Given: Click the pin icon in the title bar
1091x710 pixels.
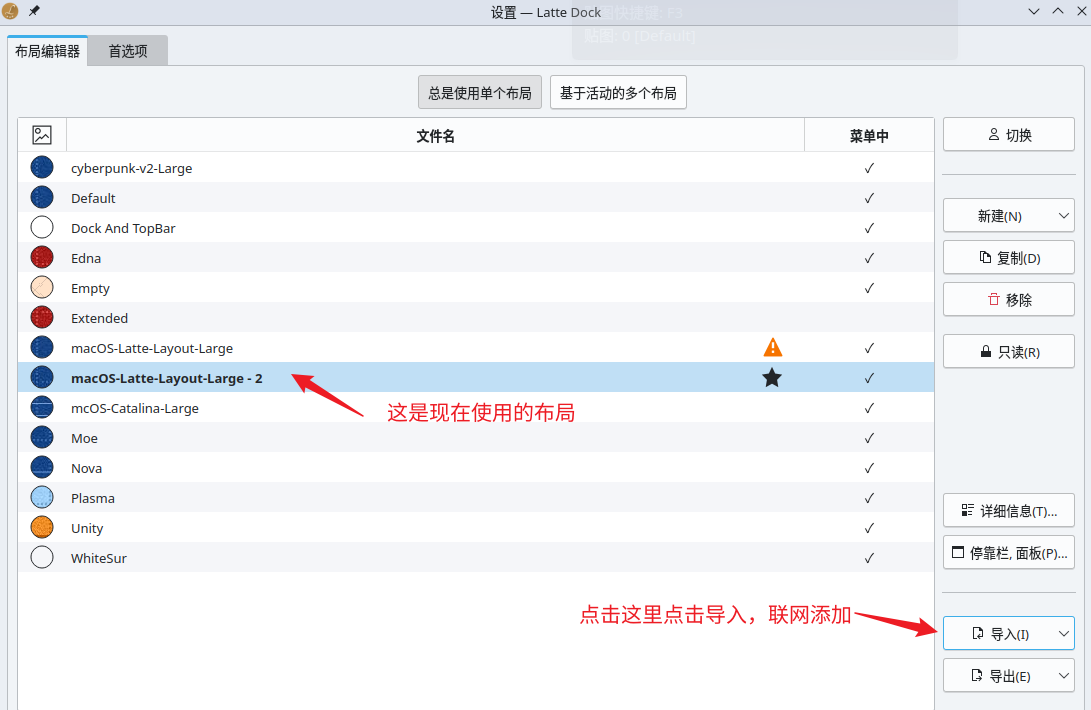Looking at the screenshot, I should pos(33,11).
